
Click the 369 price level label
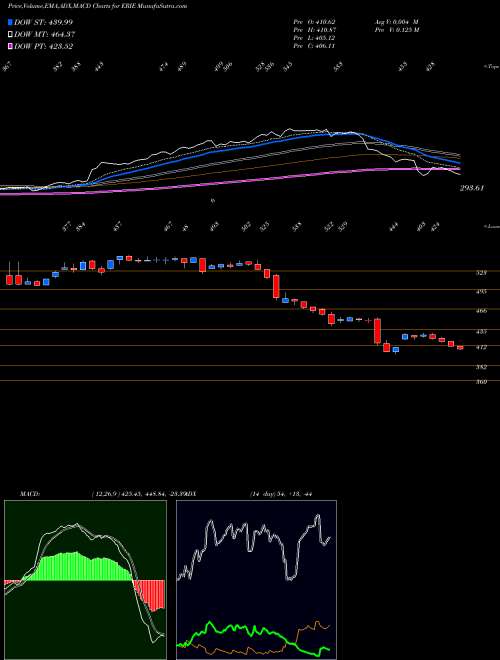coord(481,382)
